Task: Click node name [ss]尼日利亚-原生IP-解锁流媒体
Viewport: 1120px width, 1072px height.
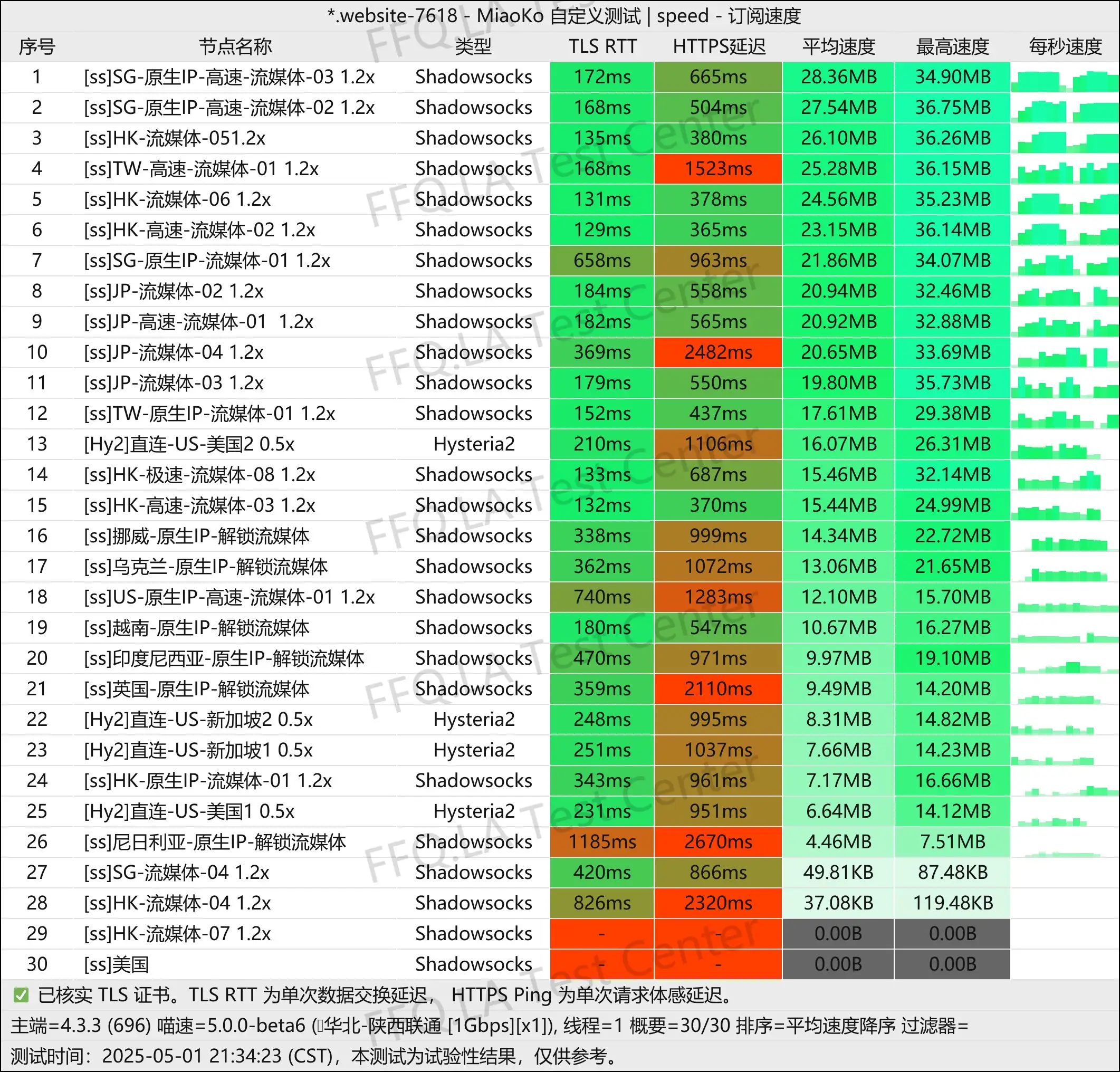Action: point(215,841)
